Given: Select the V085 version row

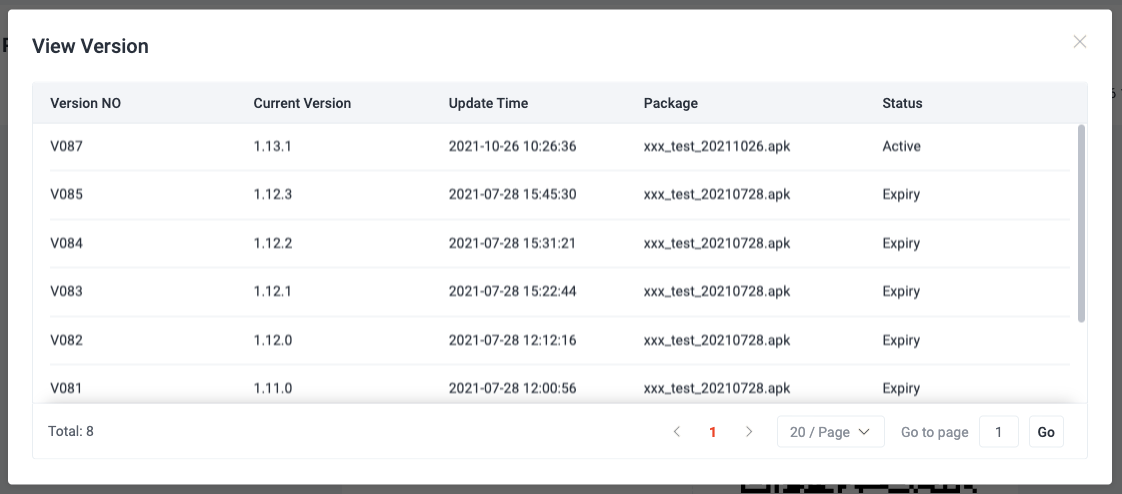Looking at the screenshot, I should pos(560,195).
